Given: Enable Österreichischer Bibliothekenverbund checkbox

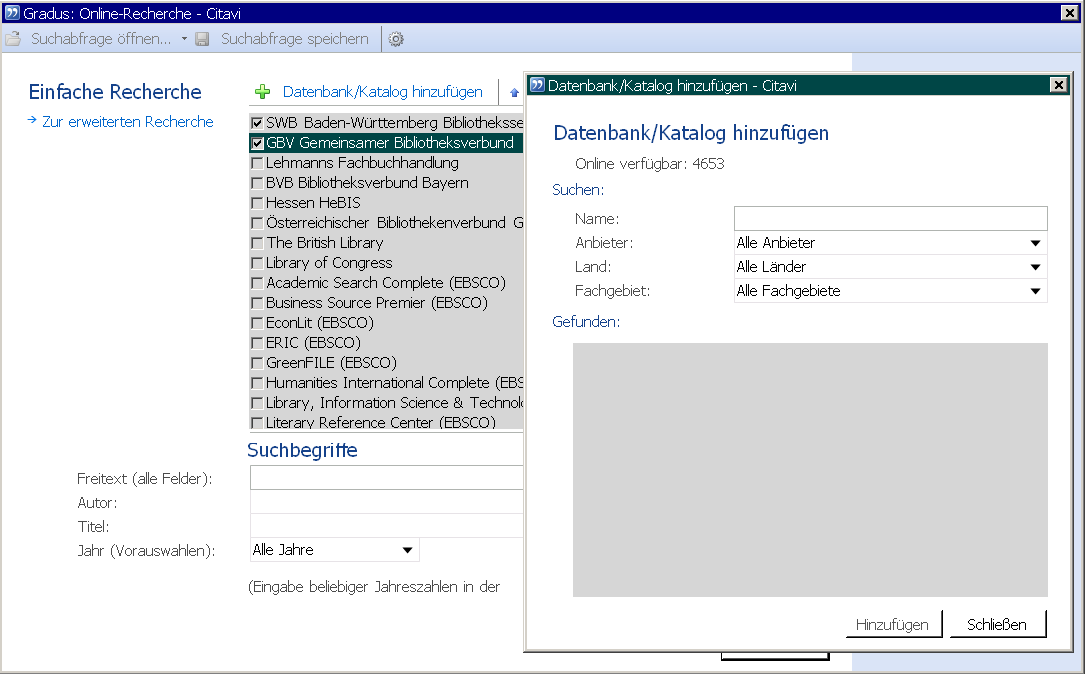Looking at the screenshot, I should [x=257, y=223].
